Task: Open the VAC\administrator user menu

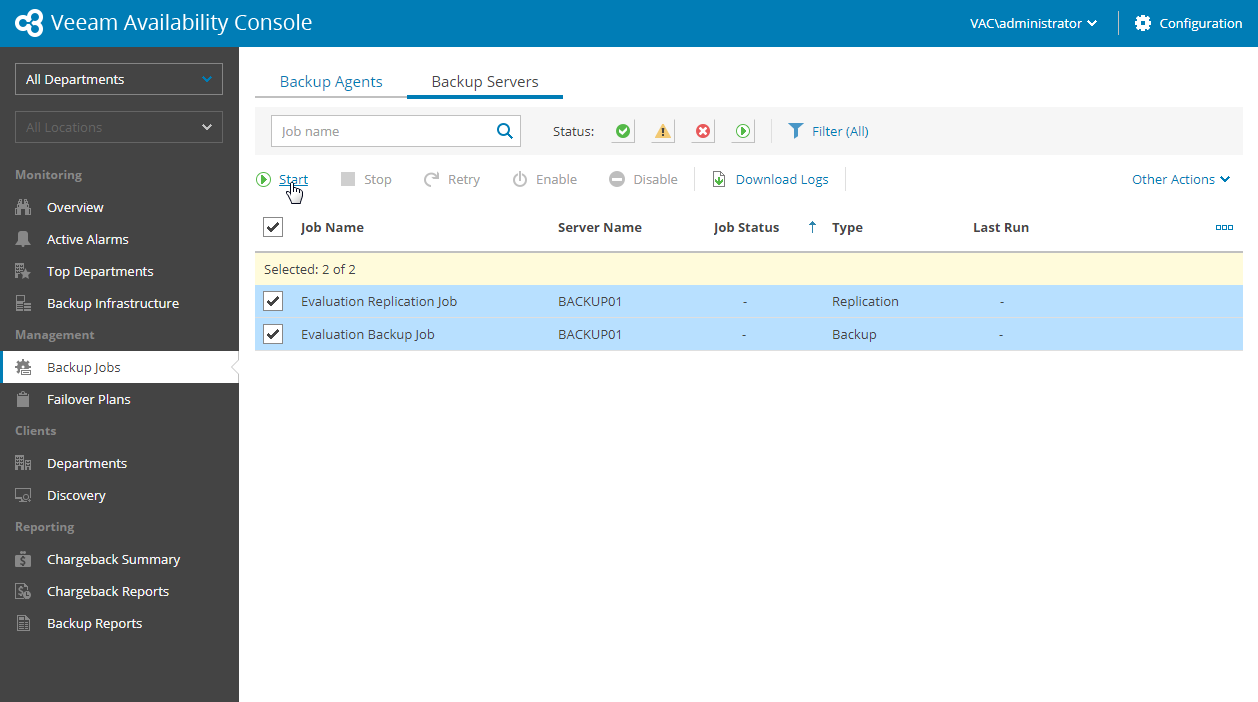Action: coord(1033,23)
